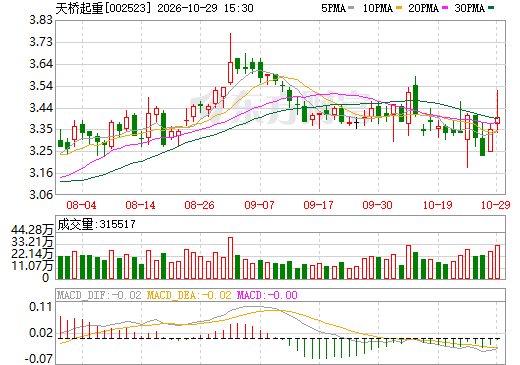Click the 3.64 price axis label
The image size is (520, 365).
tap(41, 64)
